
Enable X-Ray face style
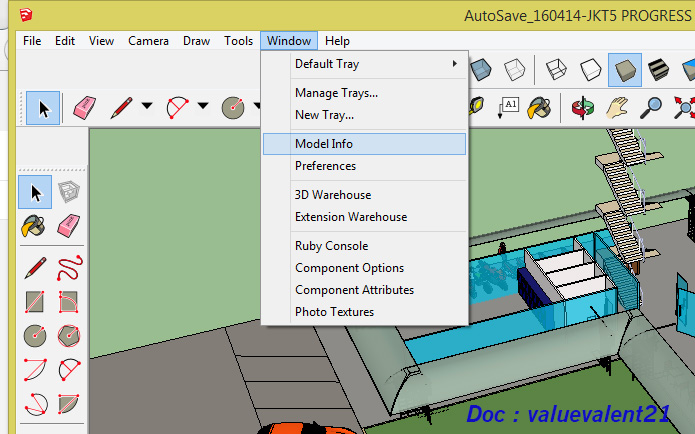tap(480, 70)
